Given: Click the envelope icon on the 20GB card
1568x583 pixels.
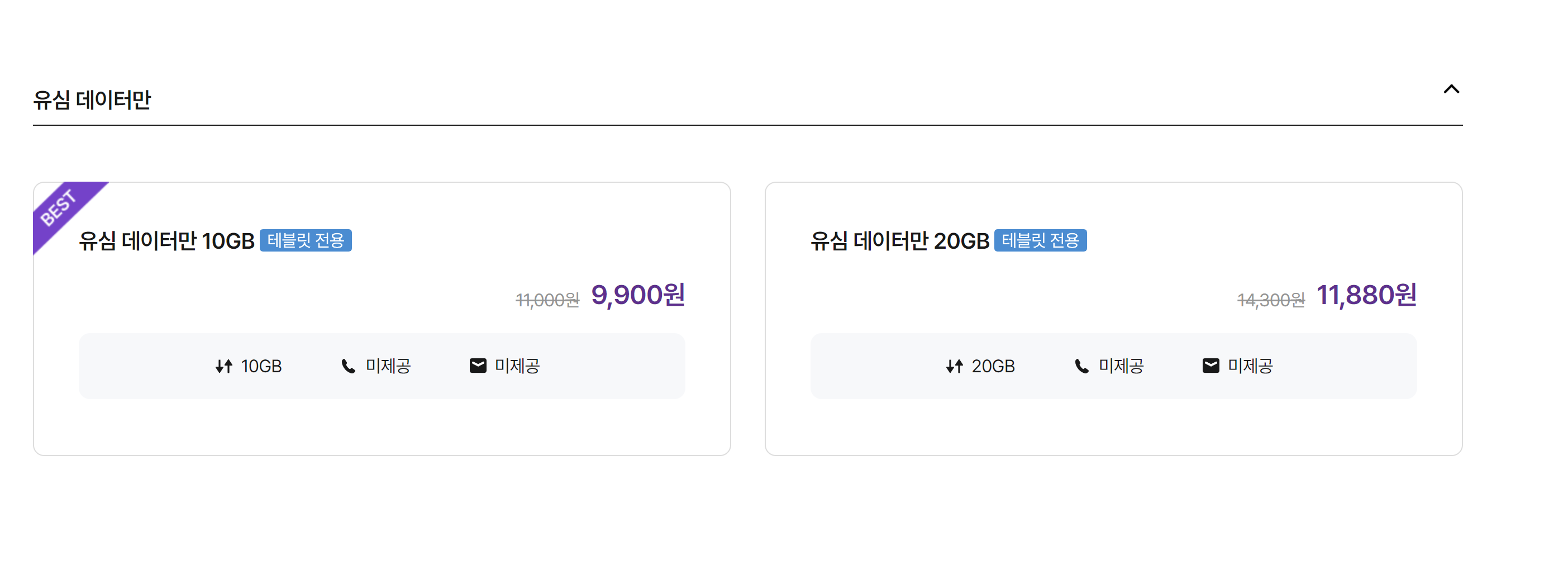Looking at the screenshot, I should [x=1212, y=366].
